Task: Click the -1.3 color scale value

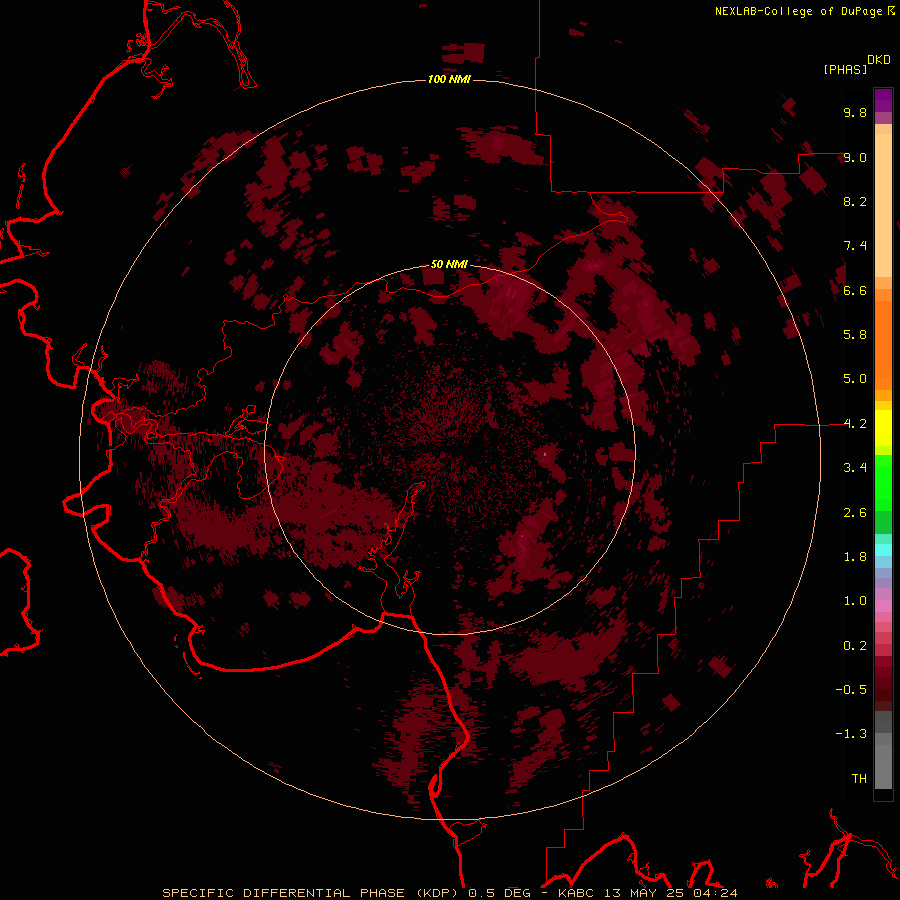Action: tap(851, 734)
